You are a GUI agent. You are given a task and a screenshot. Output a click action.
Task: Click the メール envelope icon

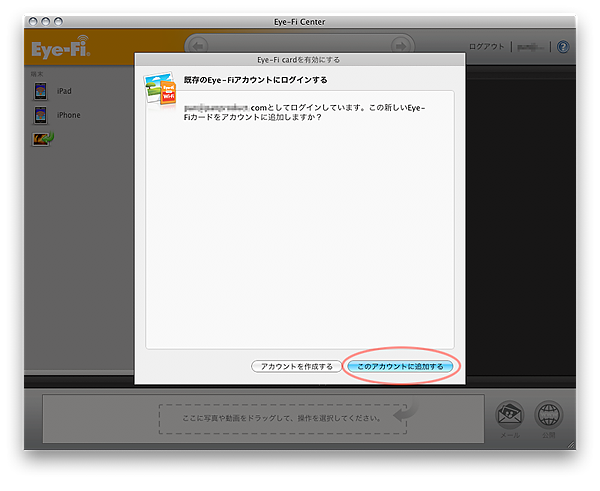[x=510, y=414]
